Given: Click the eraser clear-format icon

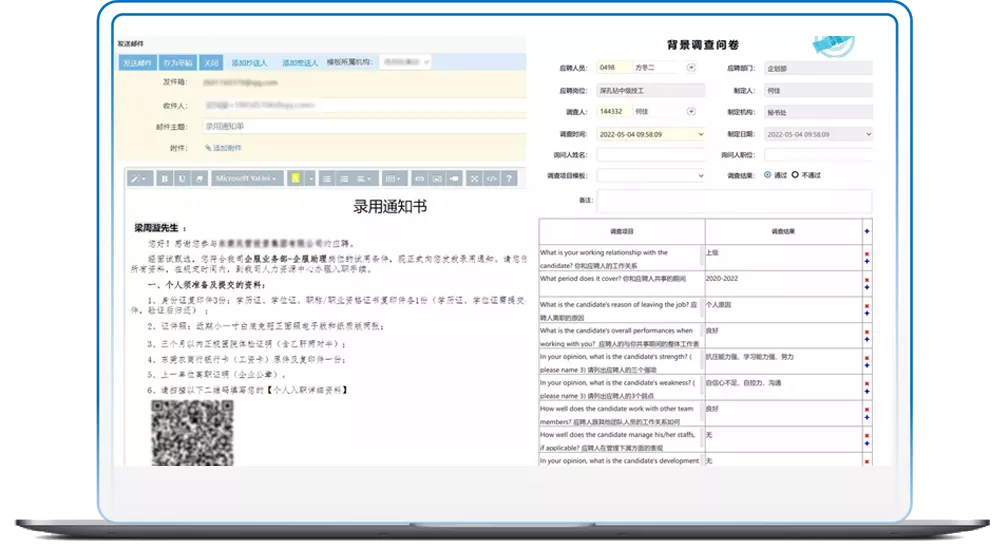Looking at the screenshot, I should 199,179.
